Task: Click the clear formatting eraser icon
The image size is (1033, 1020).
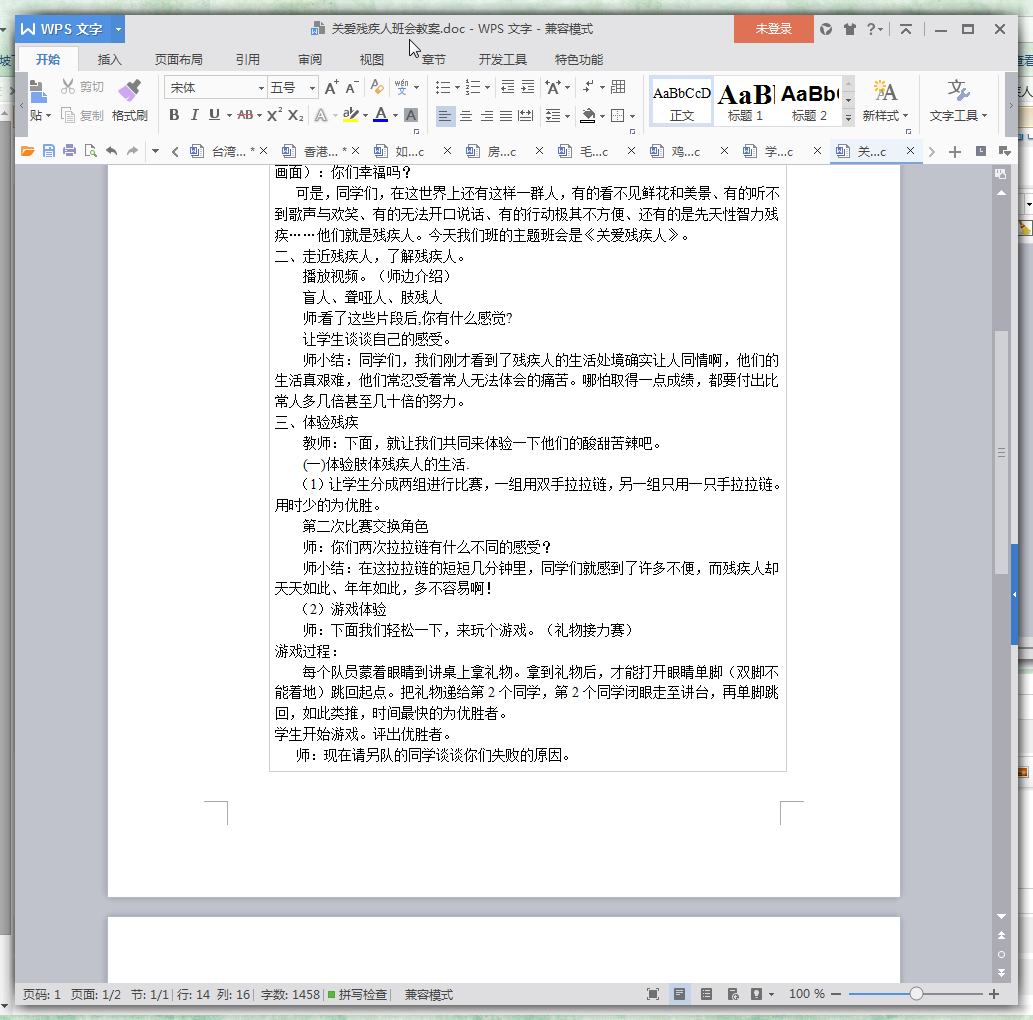Action: [377, 87]
